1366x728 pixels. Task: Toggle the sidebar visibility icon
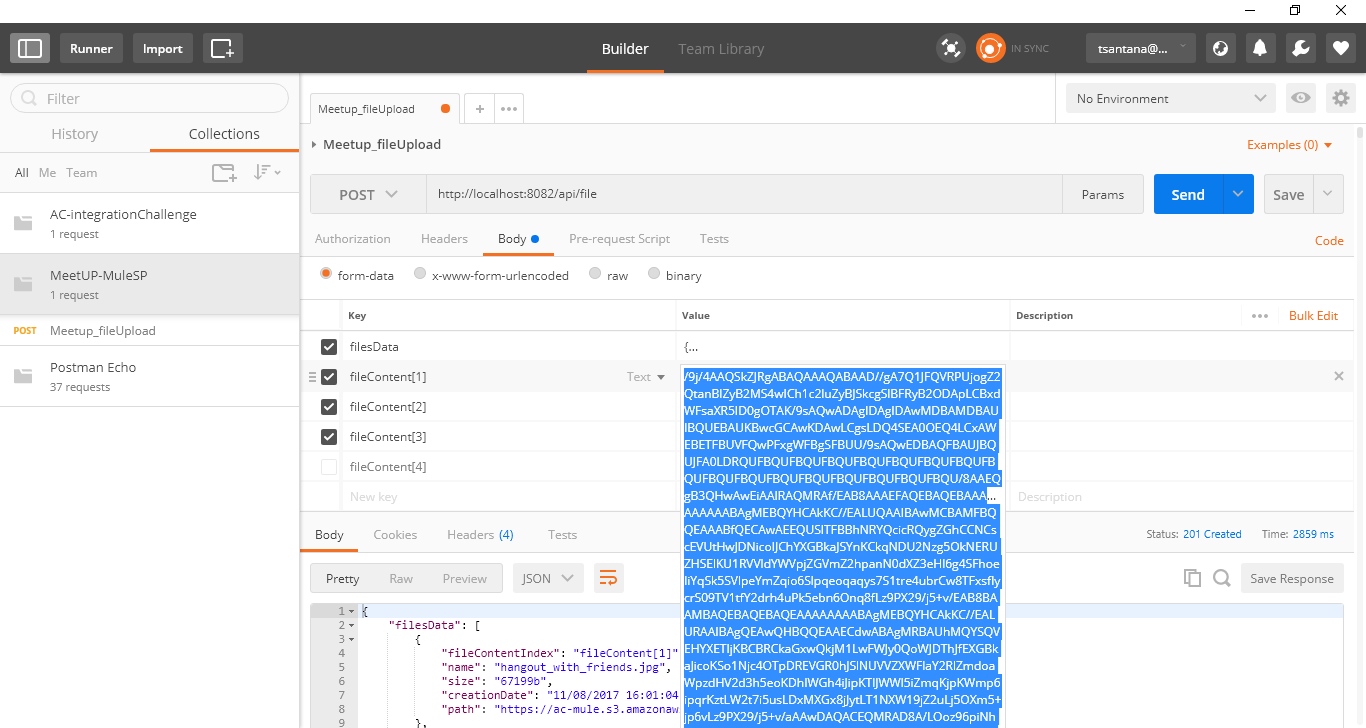tap(29, 47)
